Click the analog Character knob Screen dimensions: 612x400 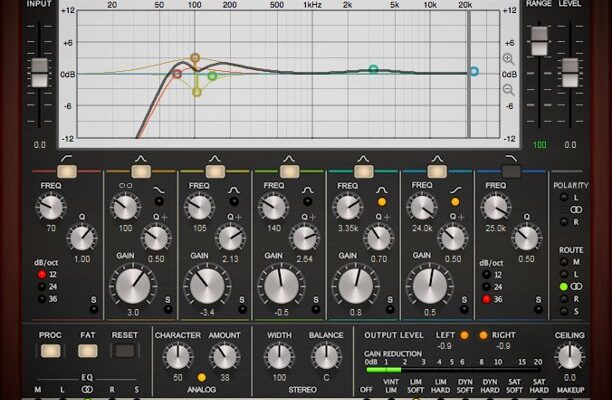(x=177, y=357)
